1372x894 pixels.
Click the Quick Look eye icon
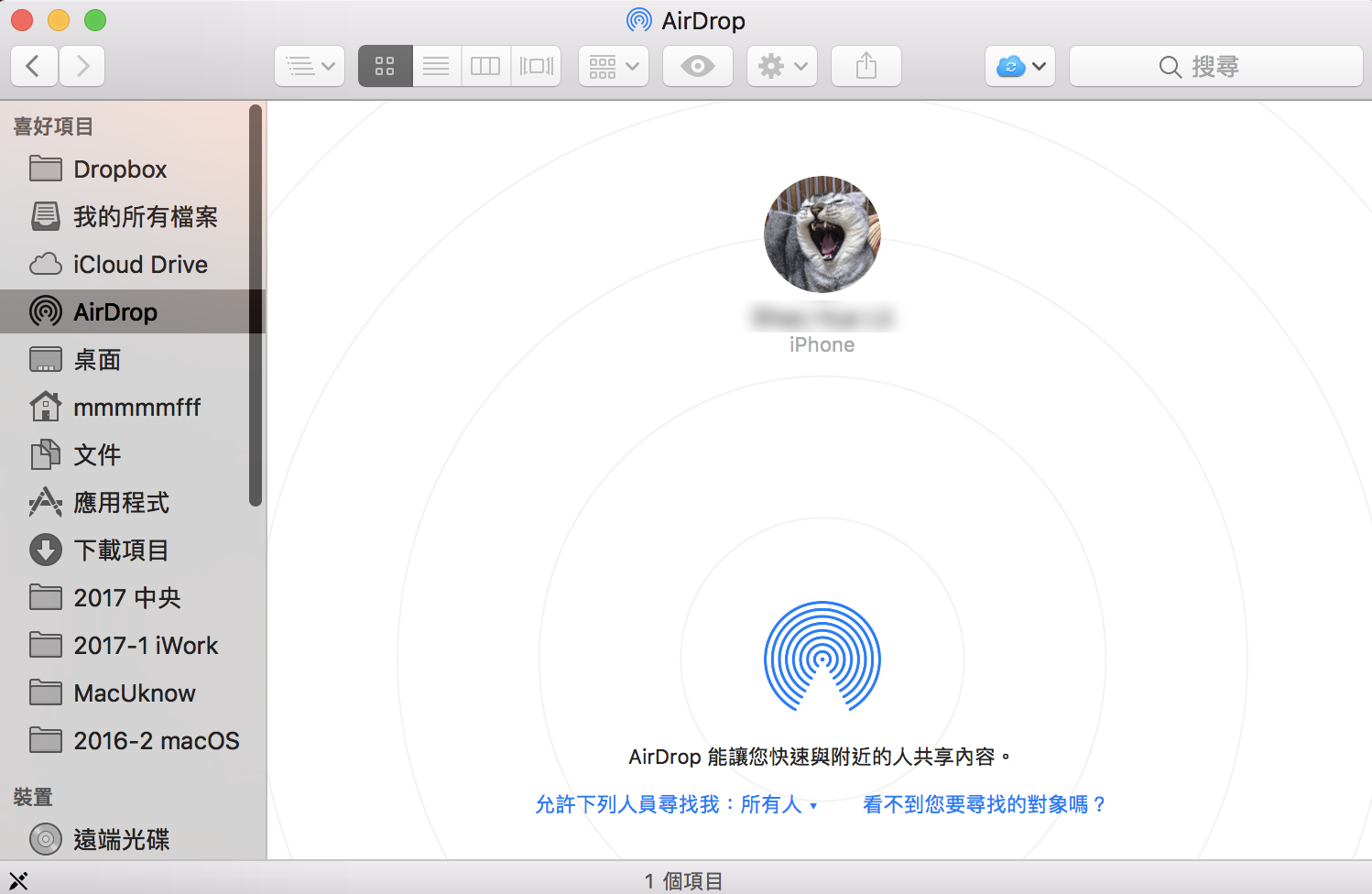pyautogui.click(x=697, y=66)
